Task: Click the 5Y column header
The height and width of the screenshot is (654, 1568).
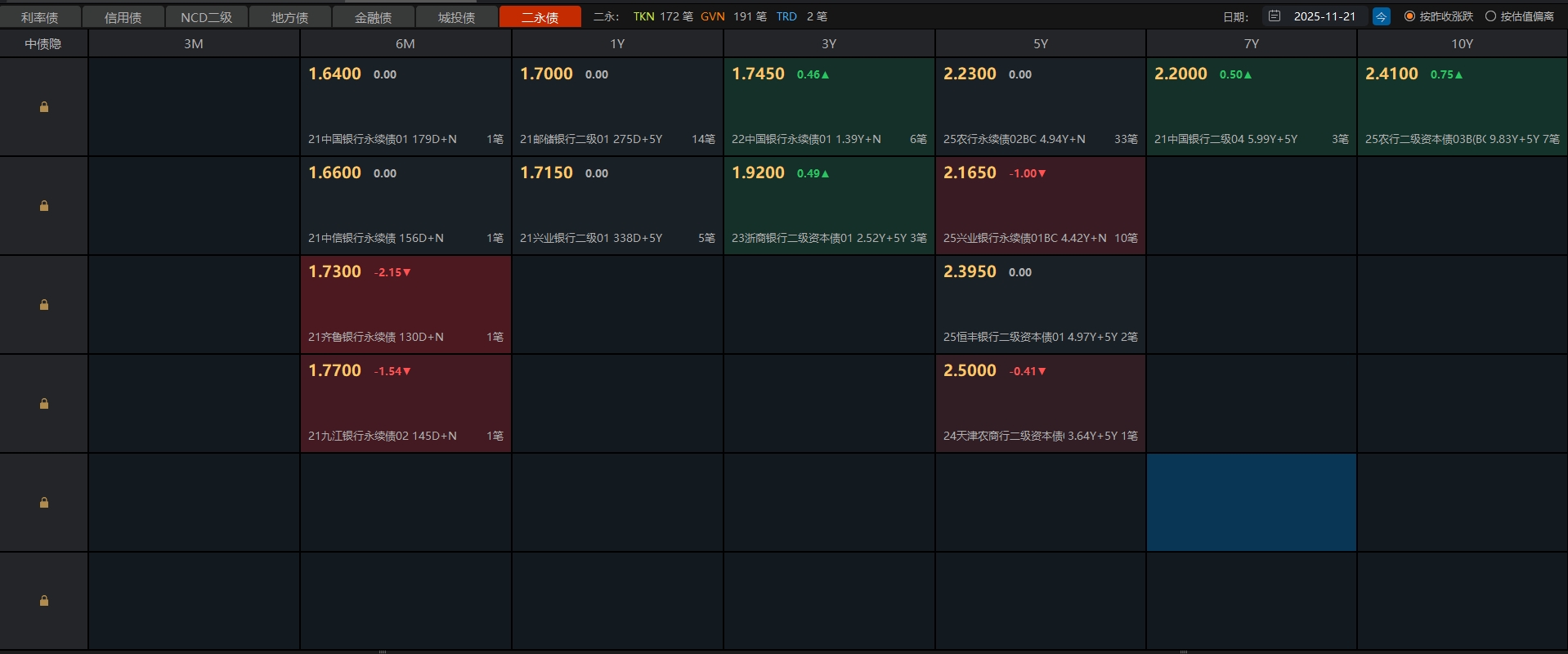Action: (x=1041, y=44)
